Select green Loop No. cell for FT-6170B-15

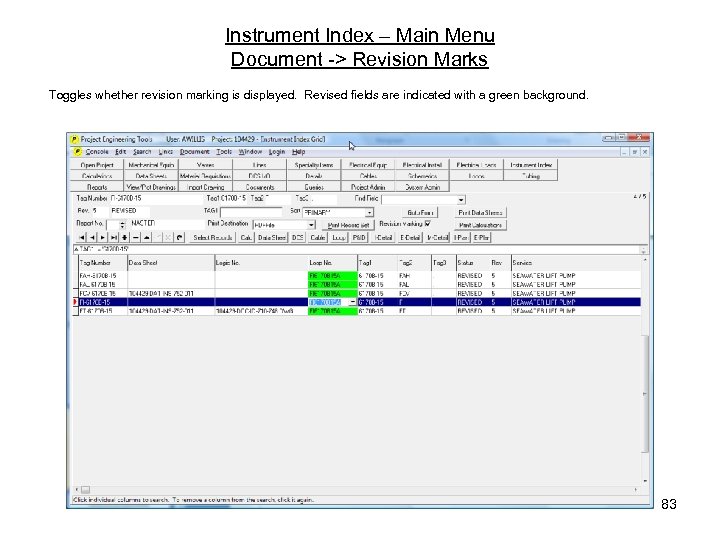[332, 311]
